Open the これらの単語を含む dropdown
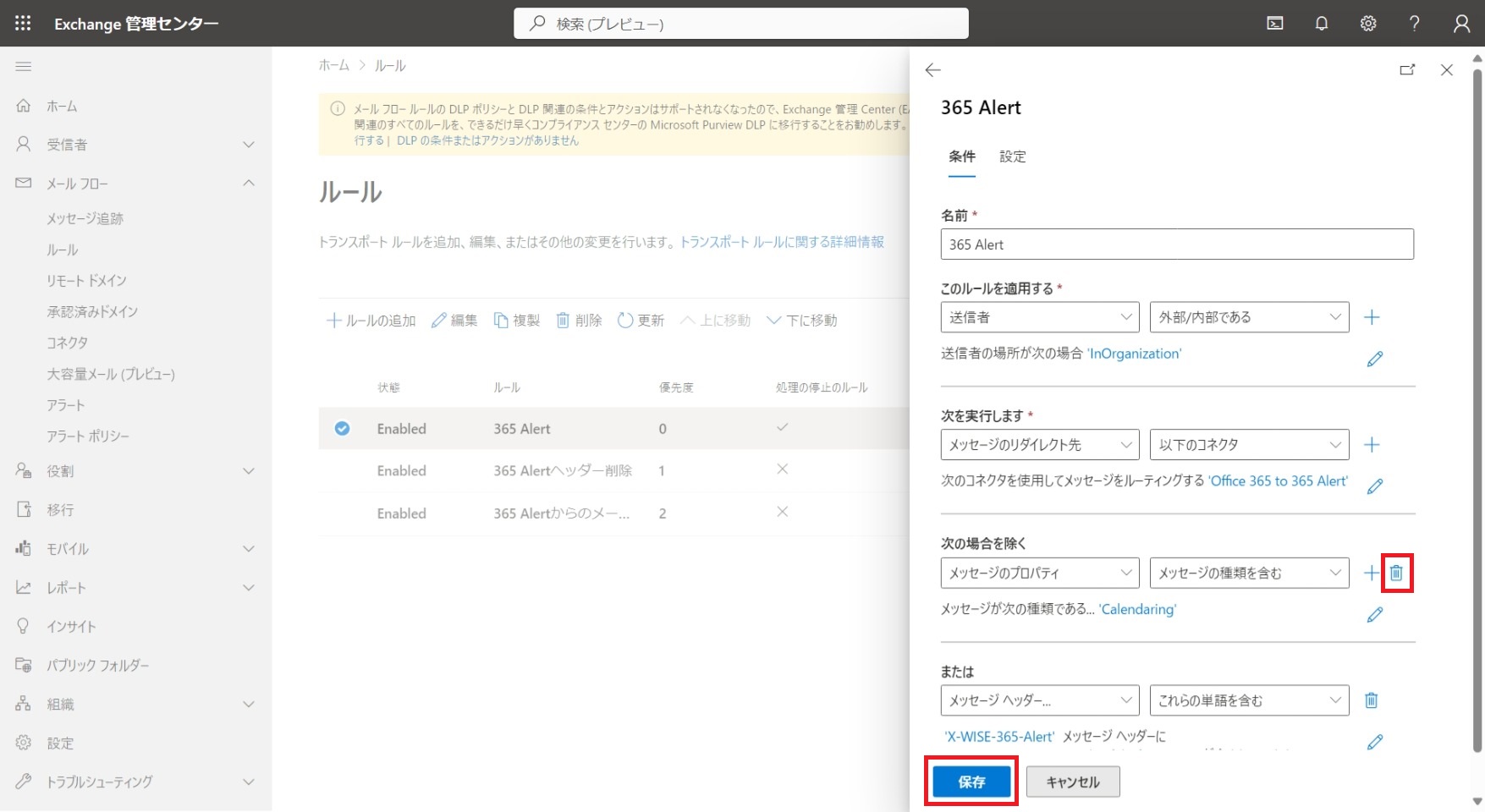The width and height of the screenshot is (1485, 812). 1249,700
